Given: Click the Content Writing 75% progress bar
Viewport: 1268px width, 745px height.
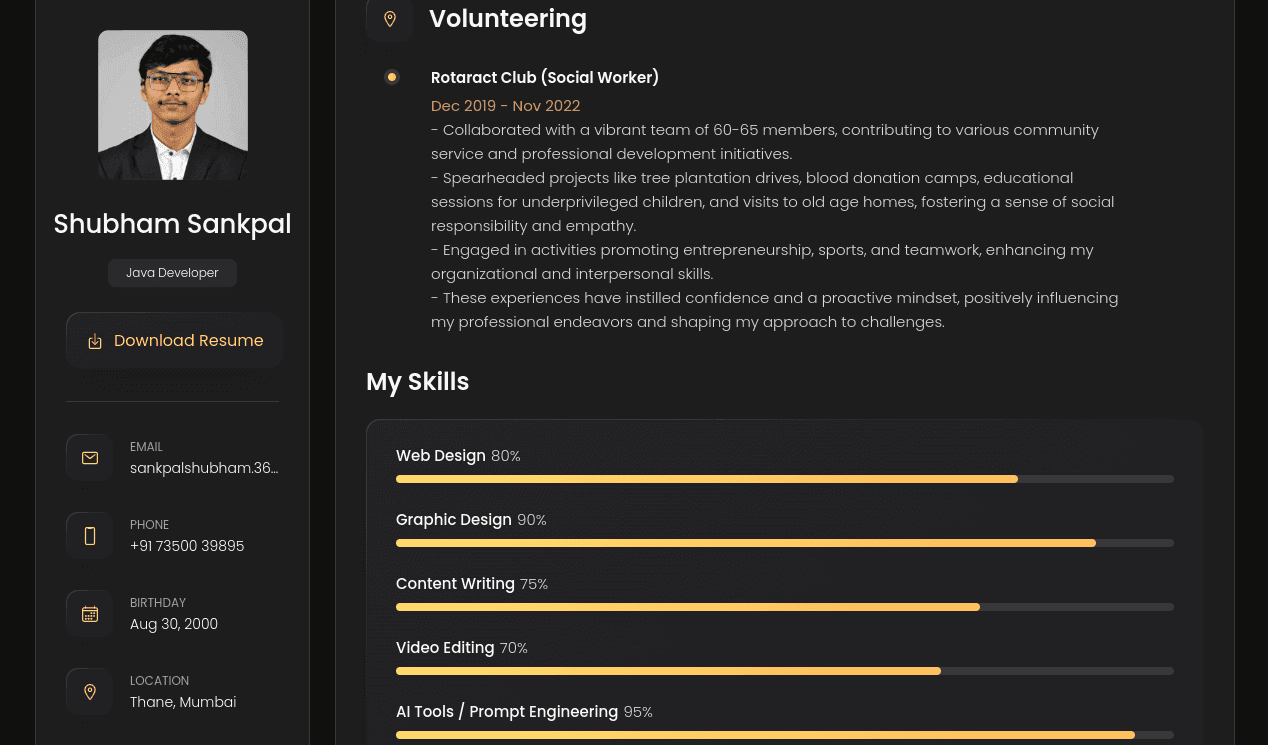Looking at the screenshot, I should [785, 607].
